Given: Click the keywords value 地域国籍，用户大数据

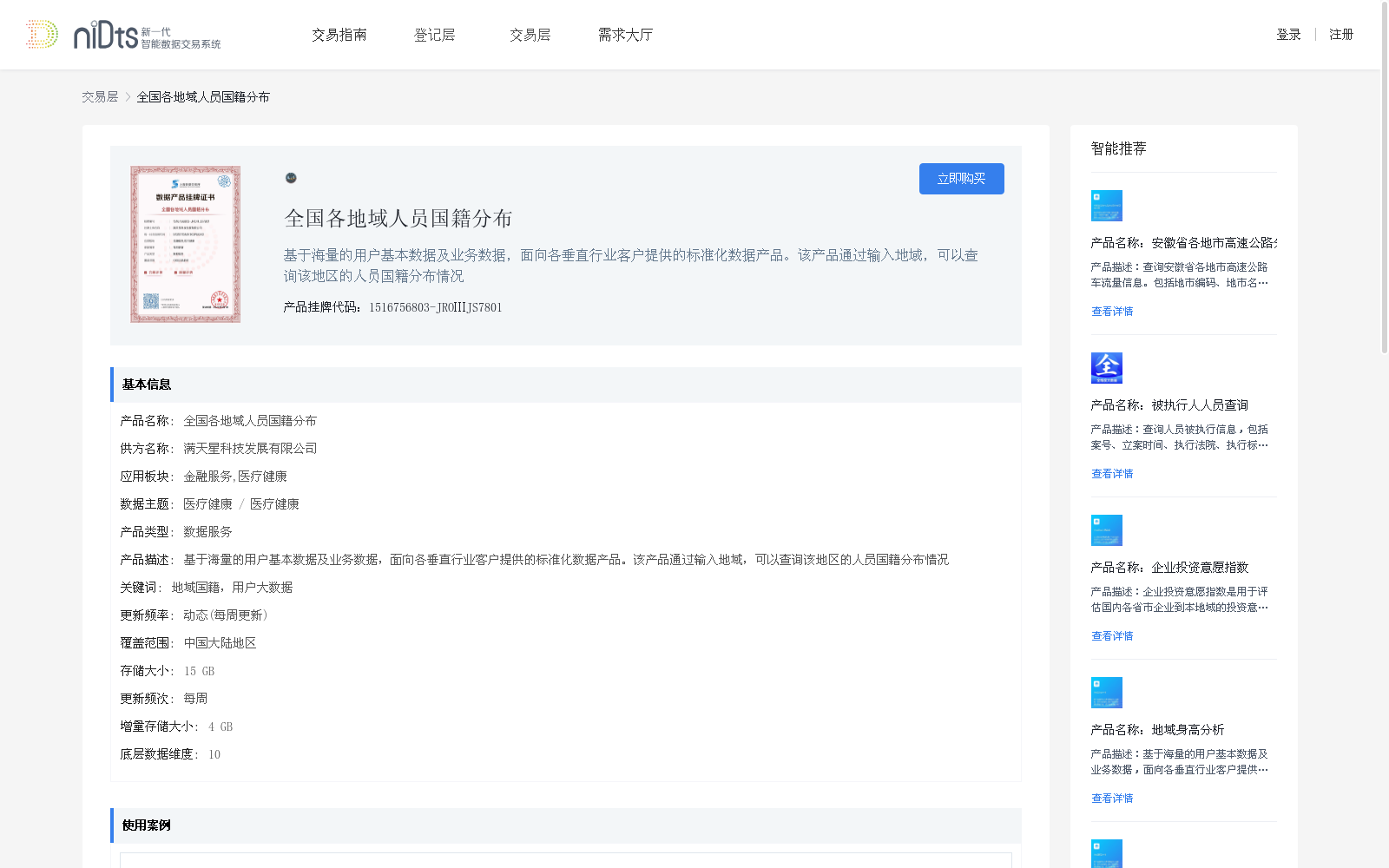Looking at the screenshot, I should coord(232,588).
